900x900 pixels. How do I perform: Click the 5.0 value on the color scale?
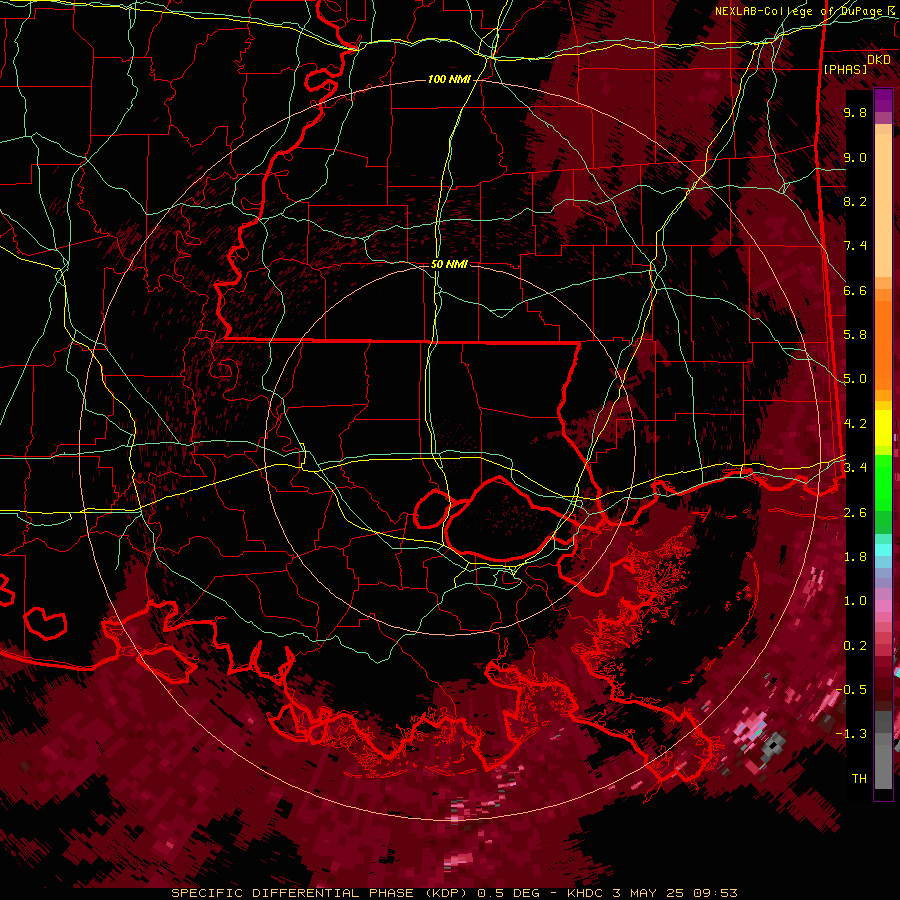coord(855,379)
